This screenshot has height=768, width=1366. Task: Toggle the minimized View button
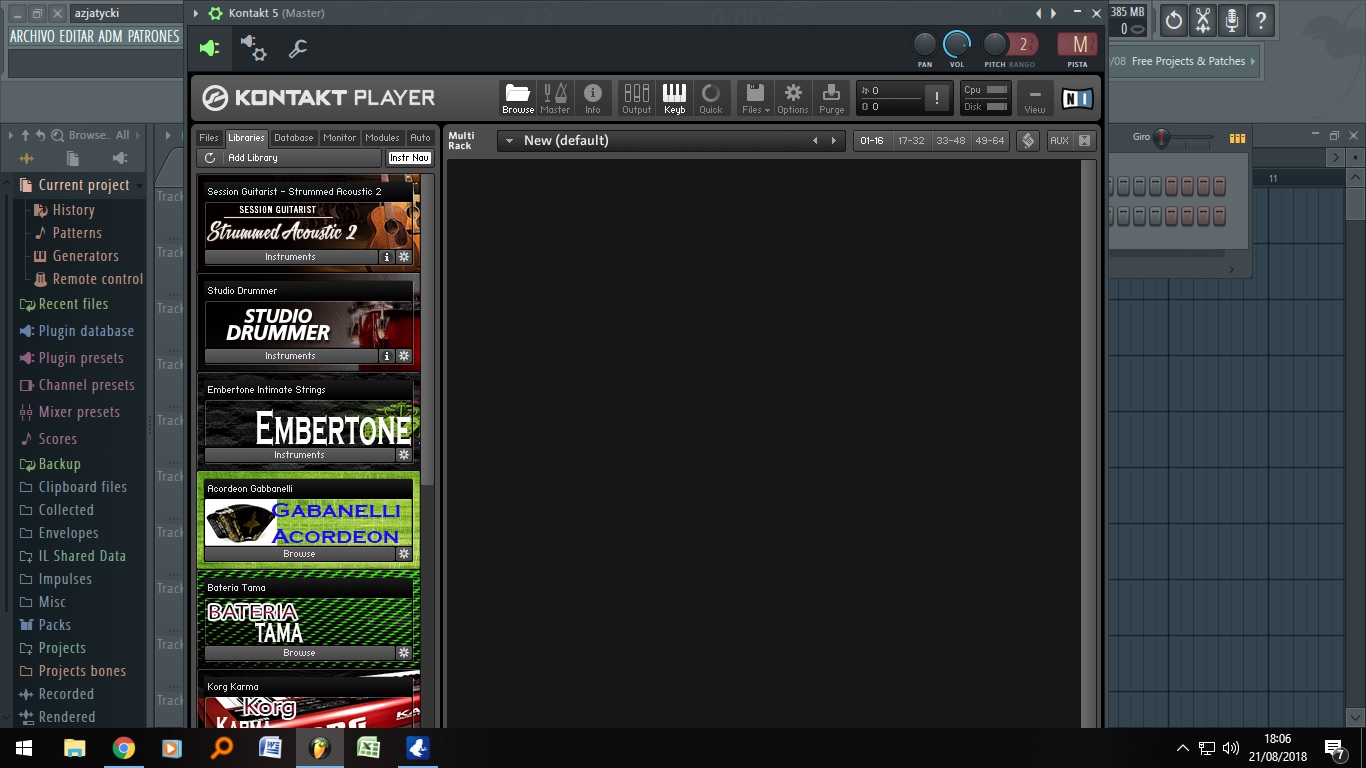[x=1035, y=98]
